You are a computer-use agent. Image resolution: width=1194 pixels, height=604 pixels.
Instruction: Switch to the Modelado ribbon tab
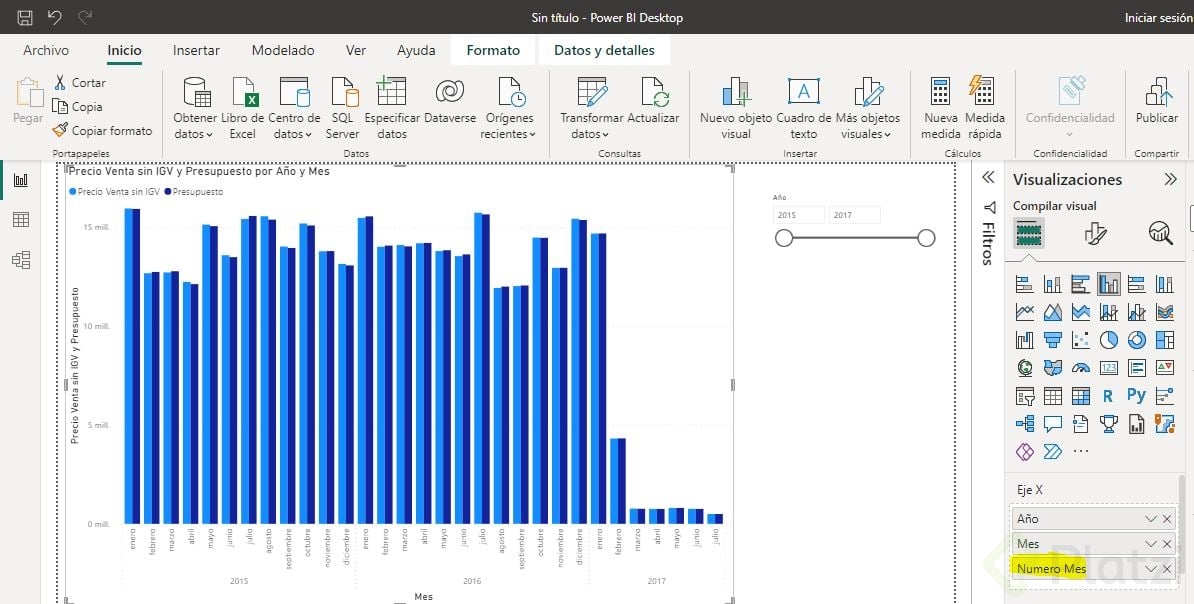[x=283, y=50]
